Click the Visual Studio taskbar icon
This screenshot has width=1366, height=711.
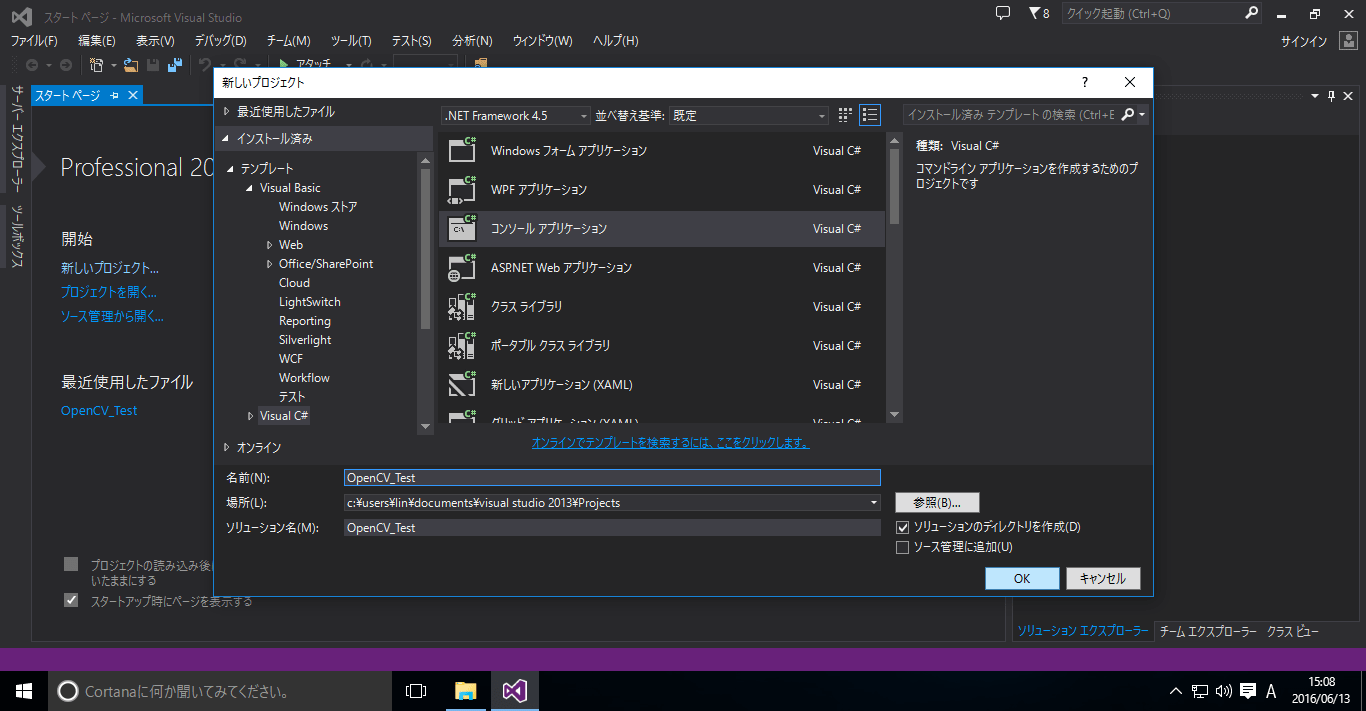click(514, 691)
